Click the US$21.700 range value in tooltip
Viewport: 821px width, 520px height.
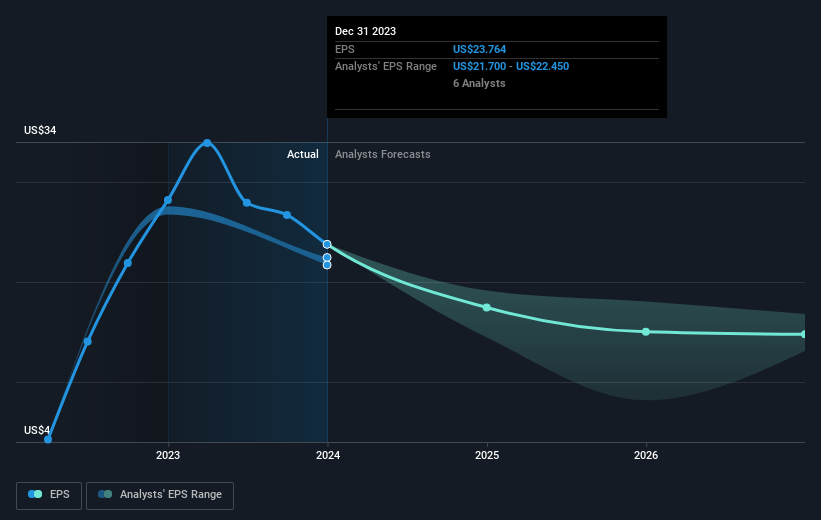coord(480,67)
